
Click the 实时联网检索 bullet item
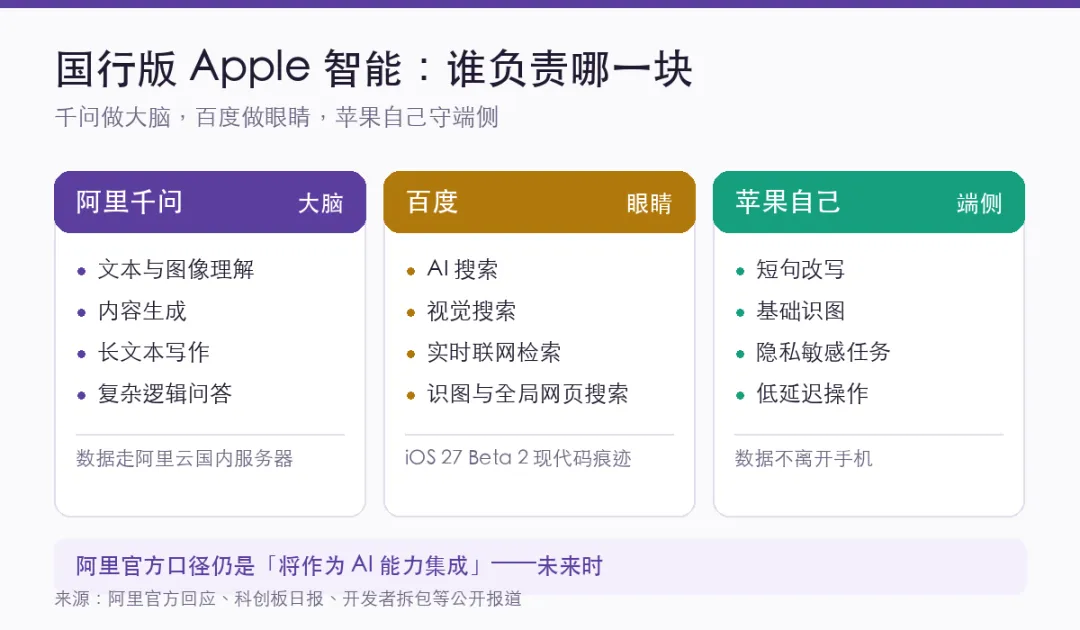494,352
